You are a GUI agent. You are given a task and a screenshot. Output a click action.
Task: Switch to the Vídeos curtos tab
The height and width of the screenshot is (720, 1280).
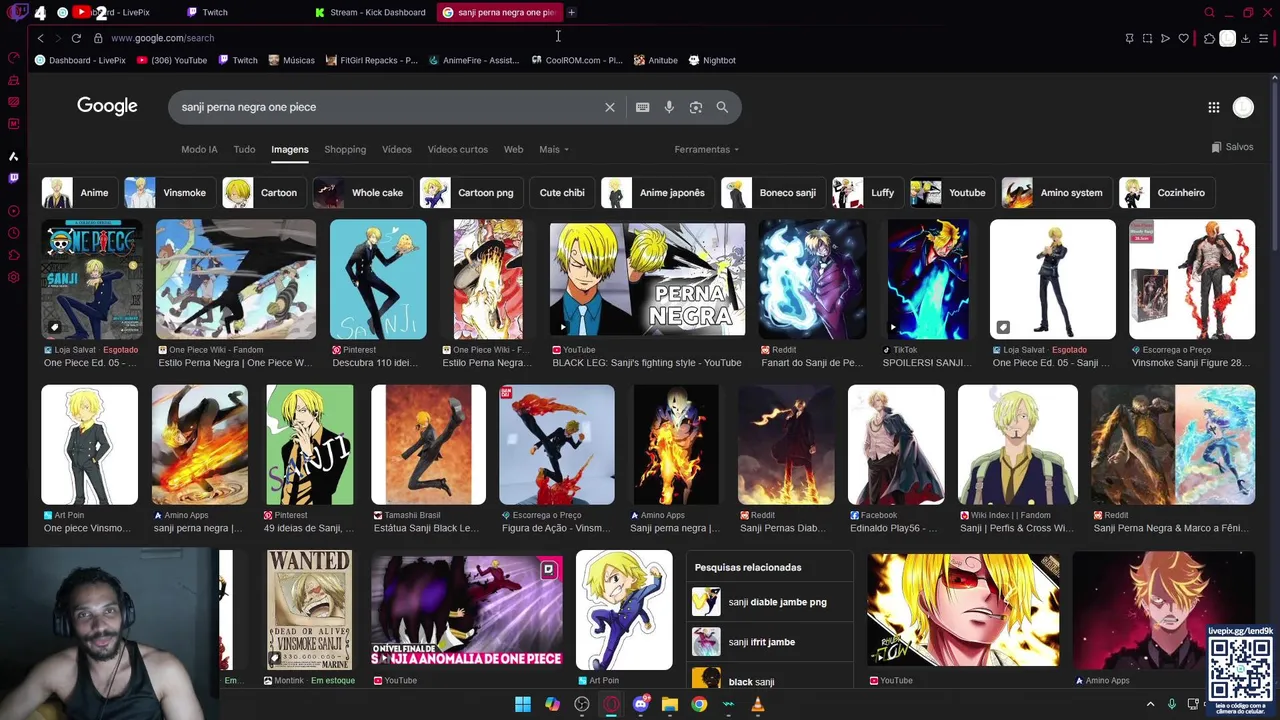[x=458, y=149]
